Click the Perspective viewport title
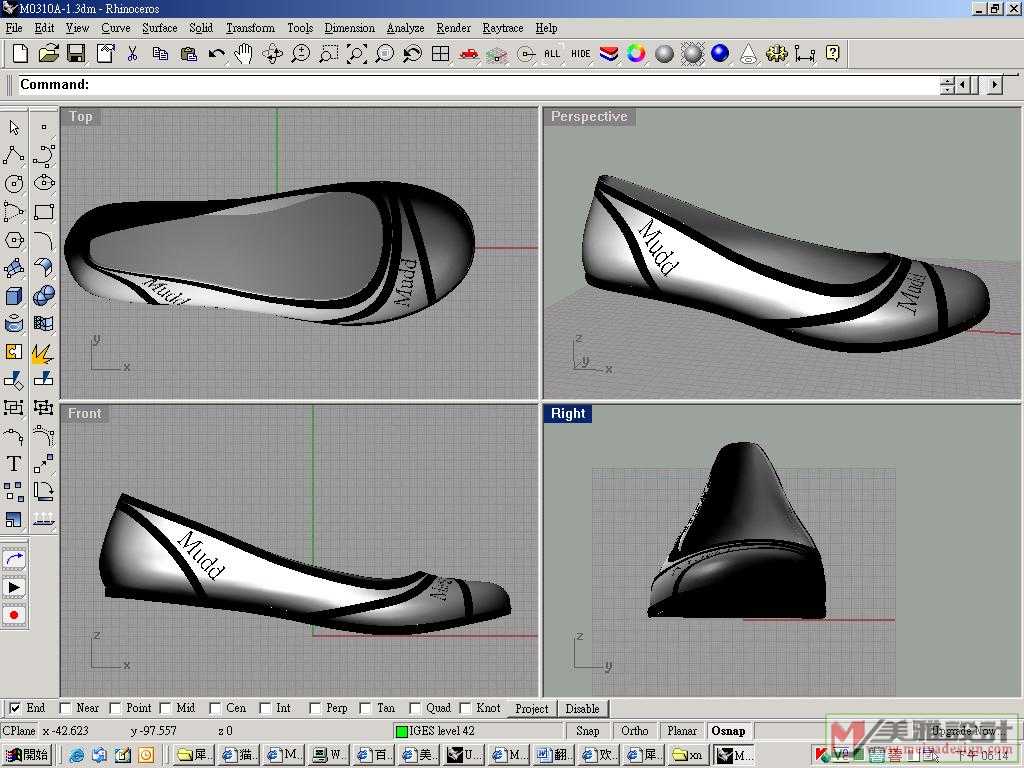1024x768 pixels. click(x=589, y=116)
